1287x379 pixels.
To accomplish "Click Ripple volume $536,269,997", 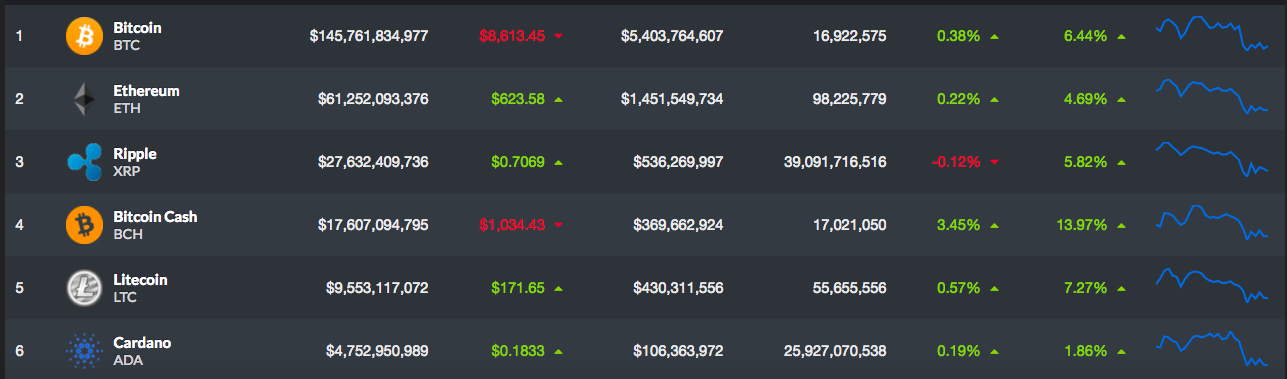I will point(678,162).
